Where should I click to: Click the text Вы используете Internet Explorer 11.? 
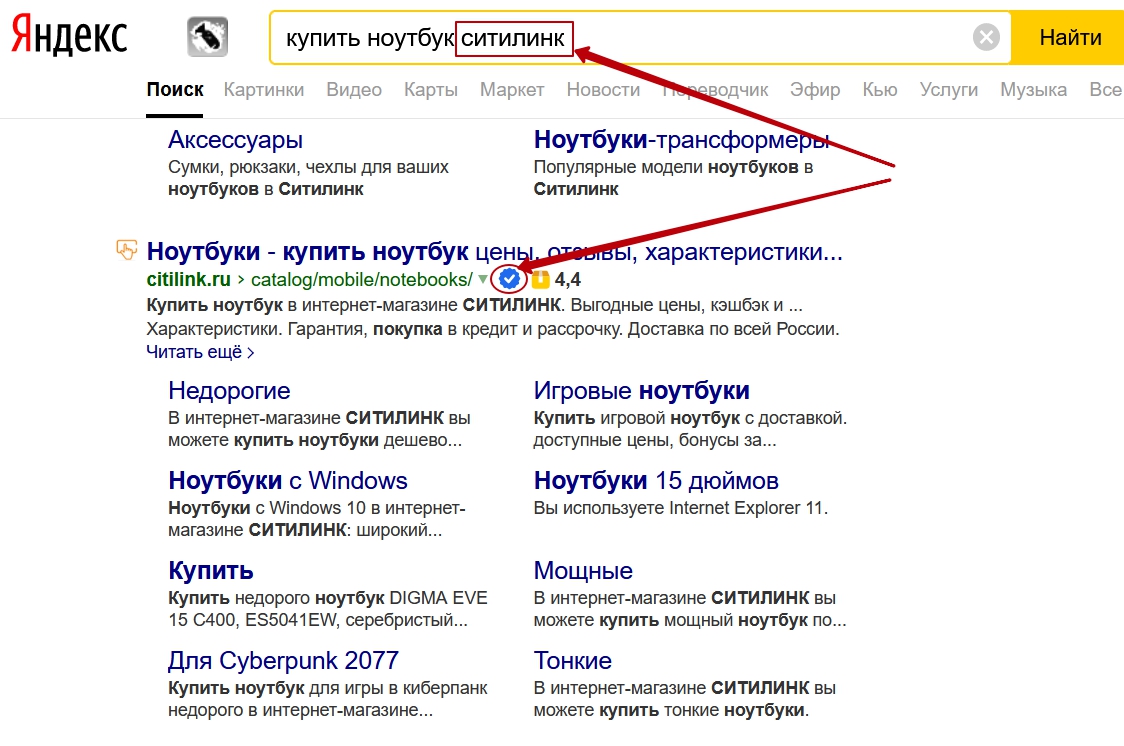pyautogui.click(x=680, y=508)
